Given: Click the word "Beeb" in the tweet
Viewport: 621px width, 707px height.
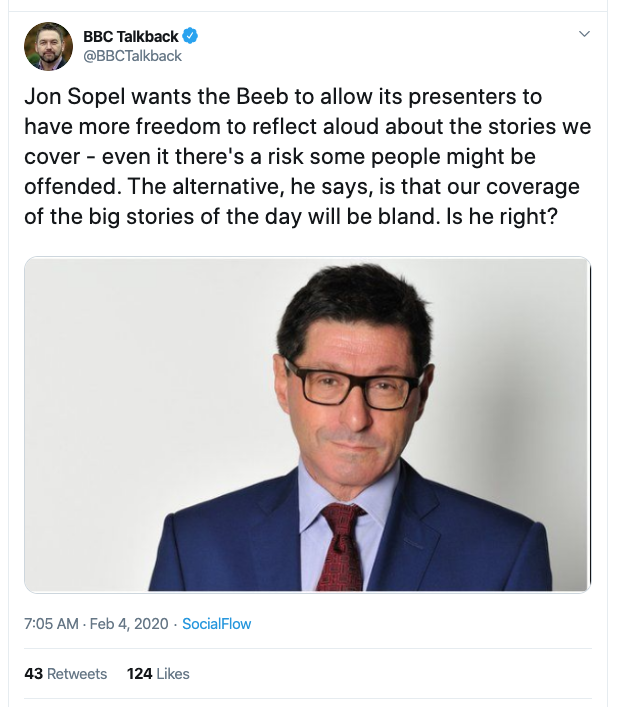Looking at the screenshot, I should (x=262, y=96).
